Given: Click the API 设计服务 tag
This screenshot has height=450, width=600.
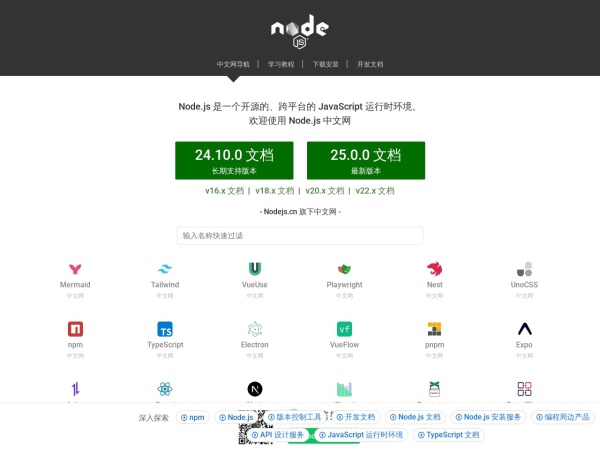Looking at the screenshot, I should [277, 435].
